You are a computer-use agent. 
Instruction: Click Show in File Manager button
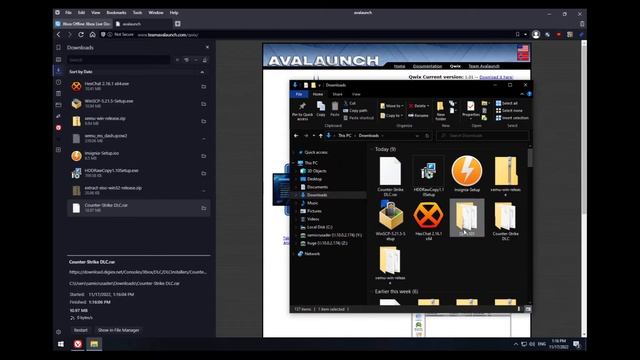click(118, 330)
